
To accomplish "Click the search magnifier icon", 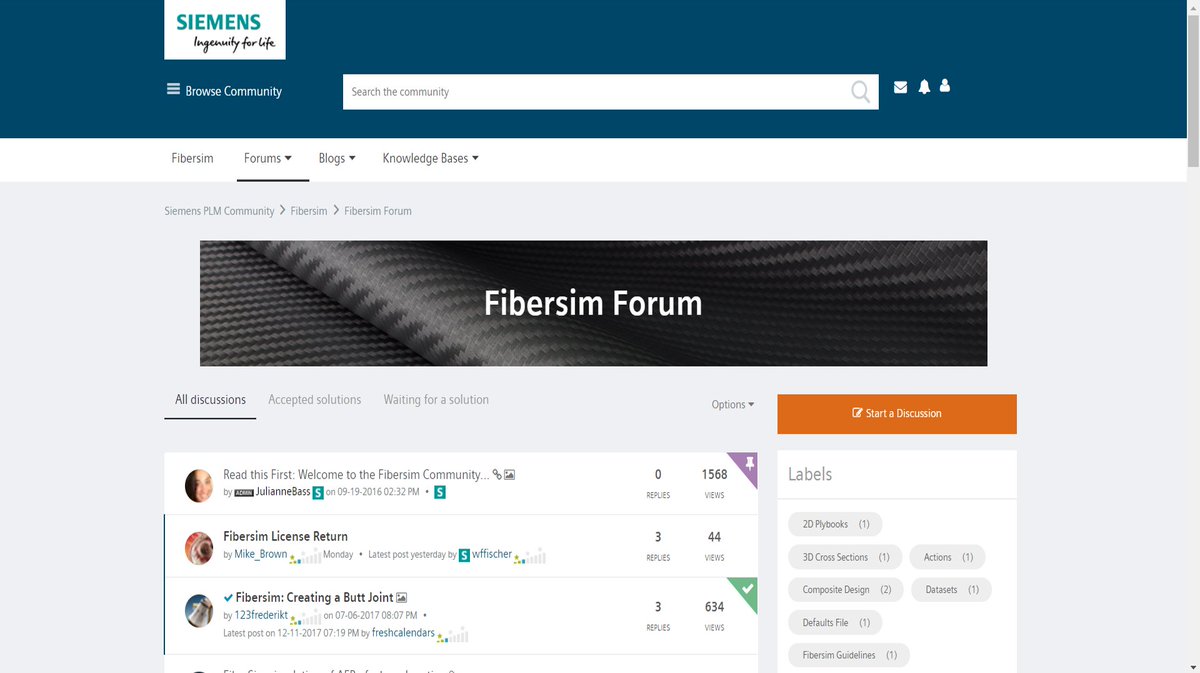I will point(860,92).
